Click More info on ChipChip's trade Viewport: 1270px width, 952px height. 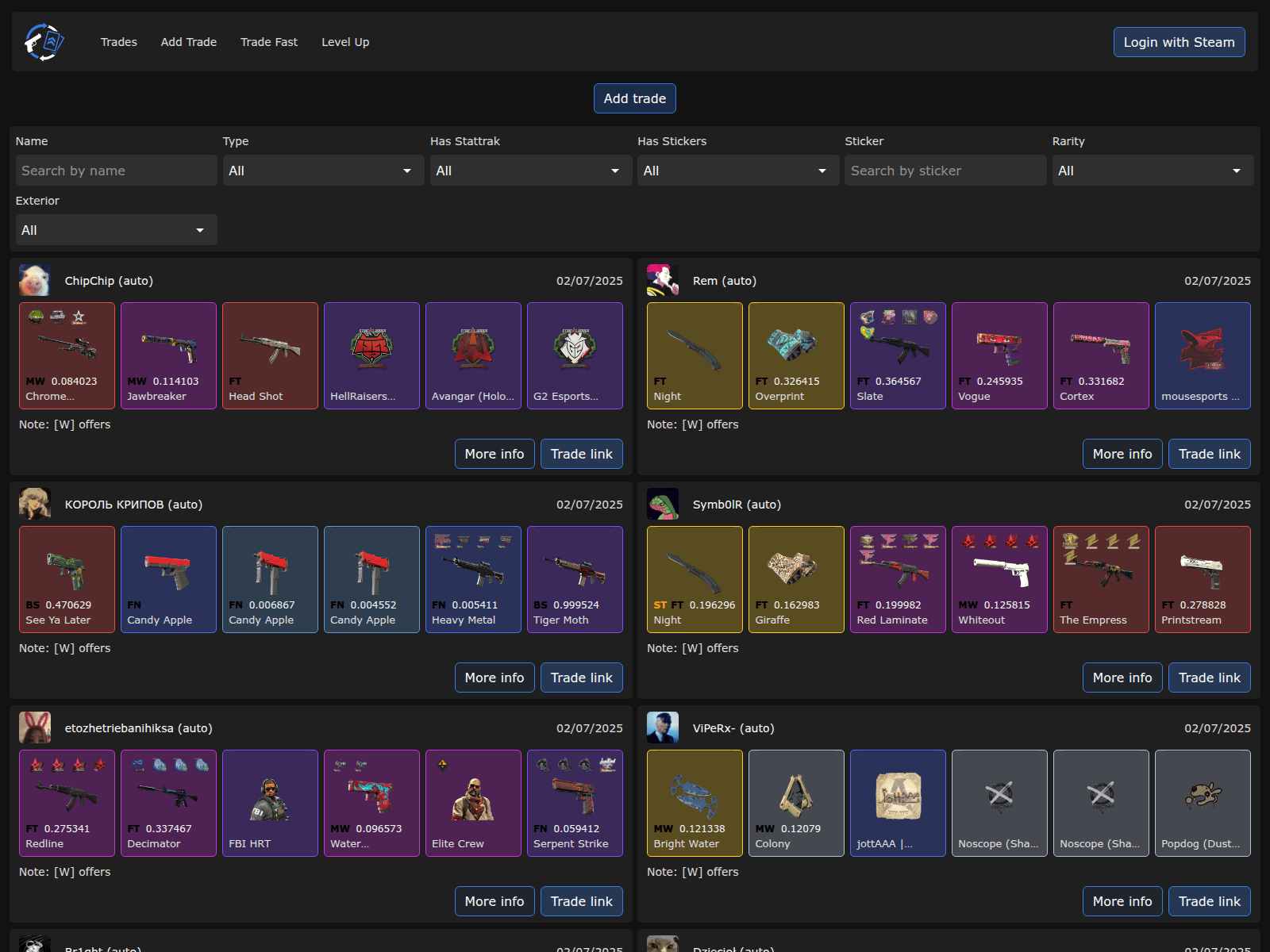click(x=495, y=454)
